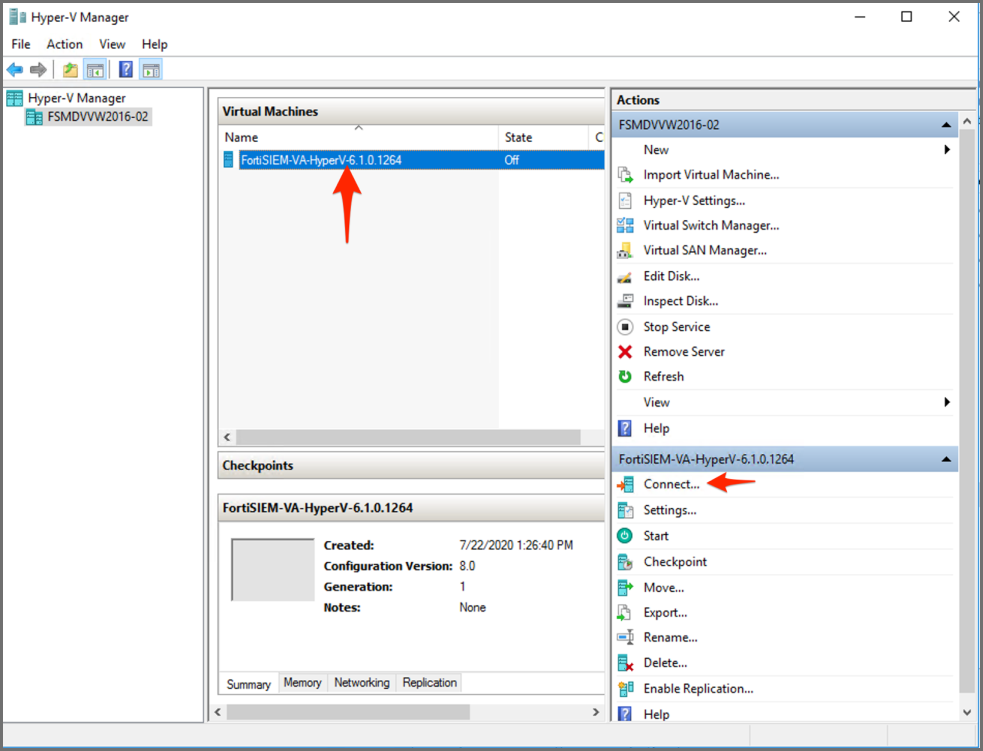Sort virtual machines by State column
Image resolution: width=983 pixels, height=751 pixels.
click(544, 137)
